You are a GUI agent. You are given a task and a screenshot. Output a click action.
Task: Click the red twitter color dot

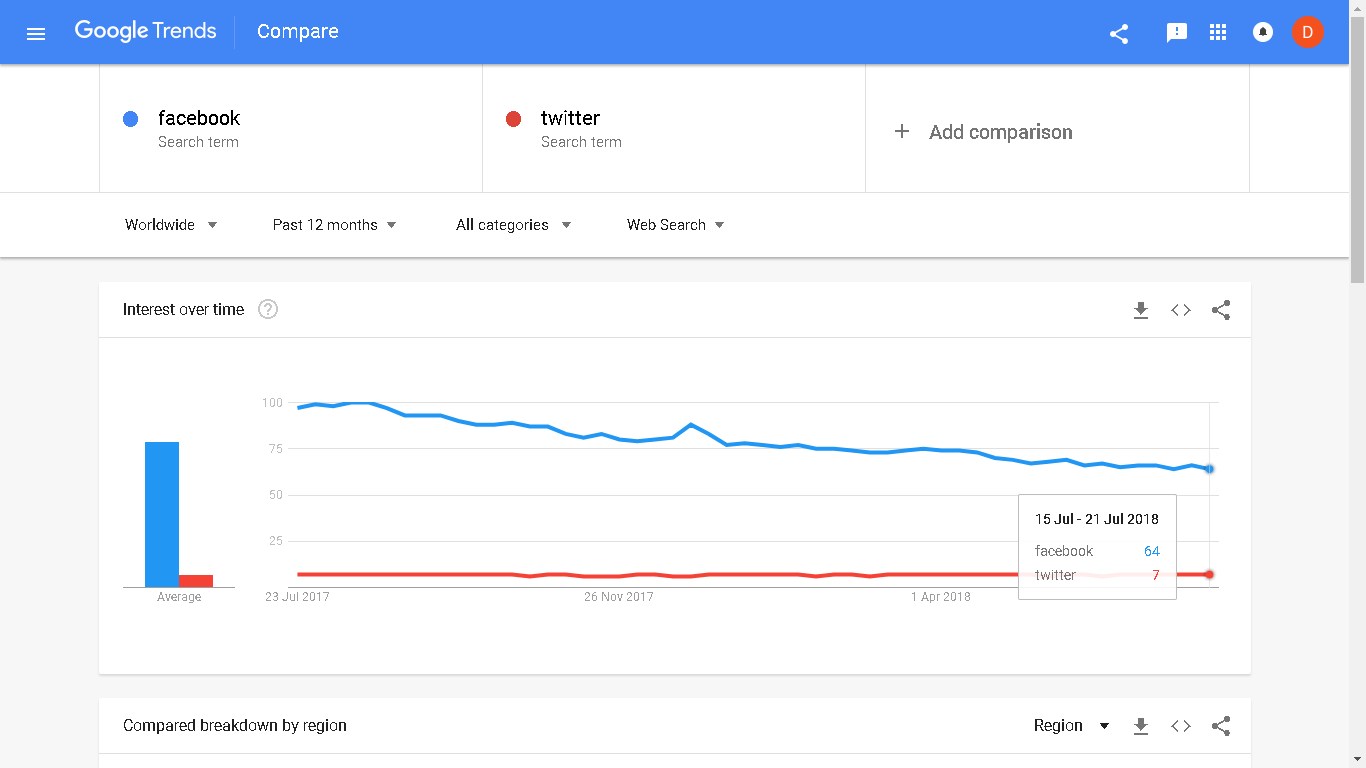(x=514, y=119)
